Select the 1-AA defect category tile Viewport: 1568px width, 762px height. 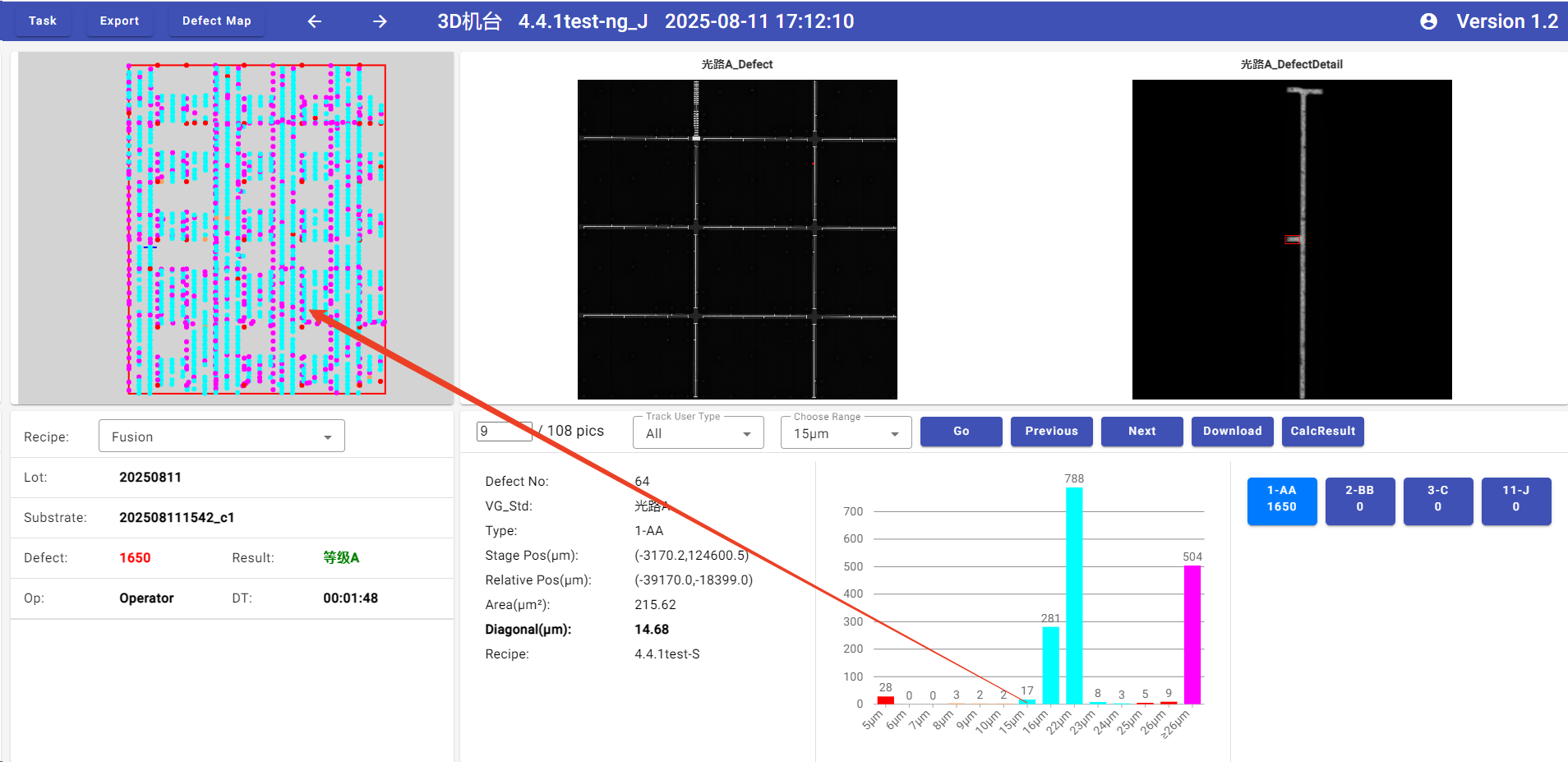click(1281, 501)
